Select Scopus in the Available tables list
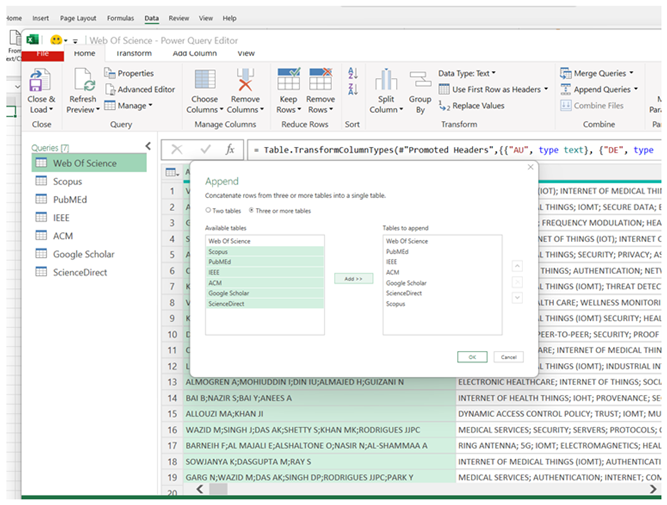Screen dimensions: 667x505 222,252
